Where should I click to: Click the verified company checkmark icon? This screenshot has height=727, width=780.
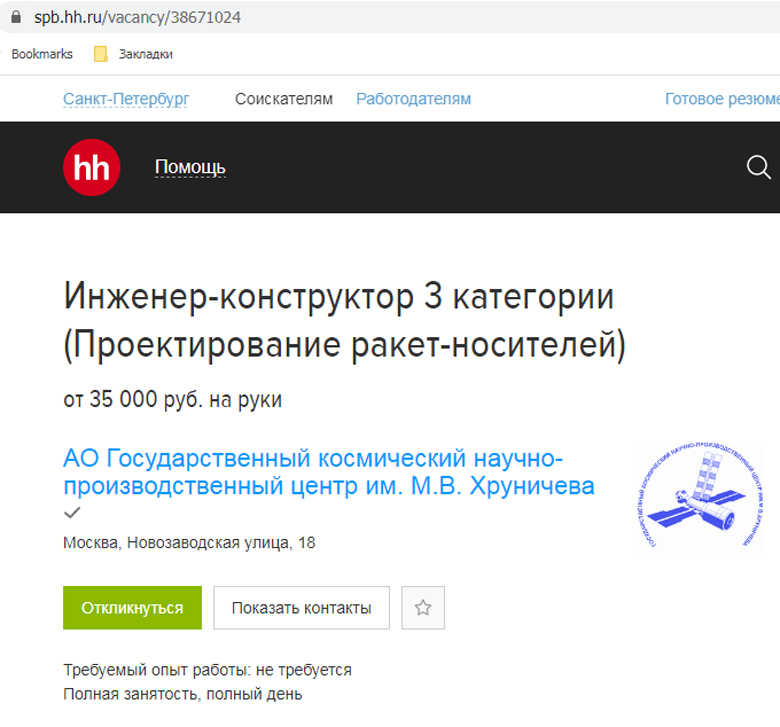click(72, 513)
